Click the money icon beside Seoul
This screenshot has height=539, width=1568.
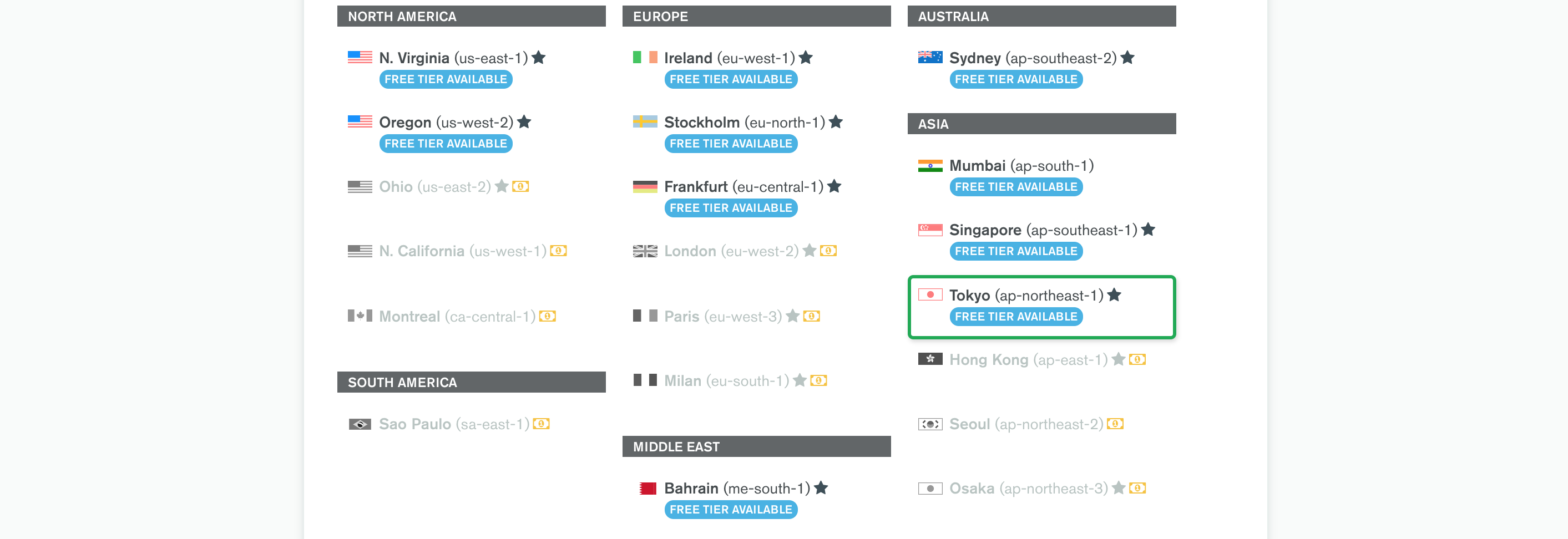[1115, 424]
